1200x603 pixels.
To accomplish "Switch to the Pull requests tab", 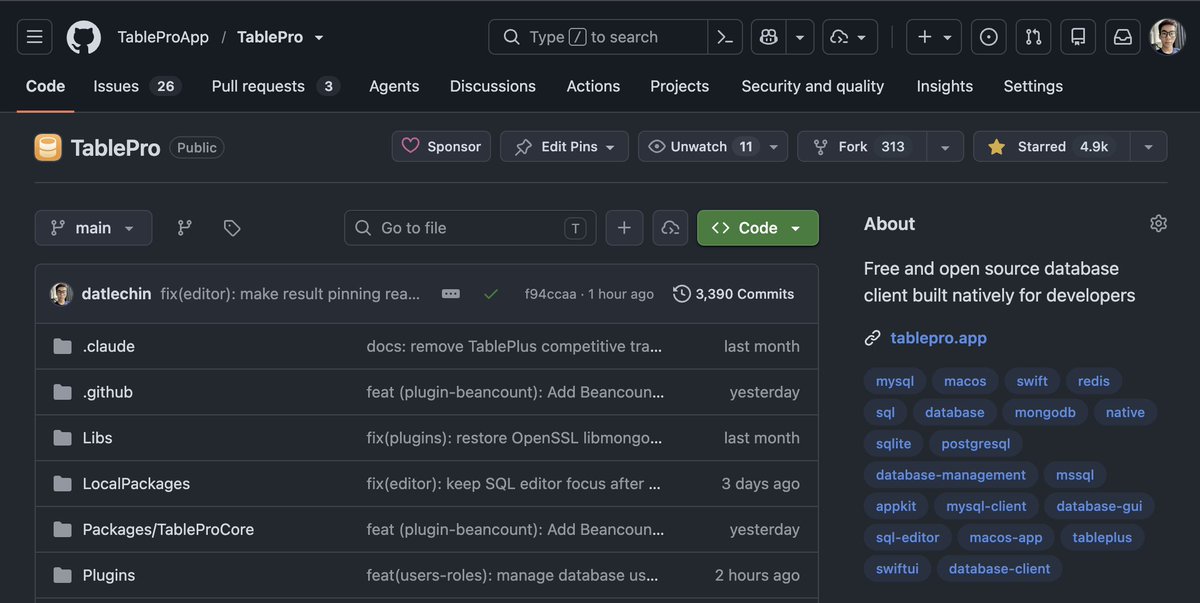I will [x=275, y=86].
